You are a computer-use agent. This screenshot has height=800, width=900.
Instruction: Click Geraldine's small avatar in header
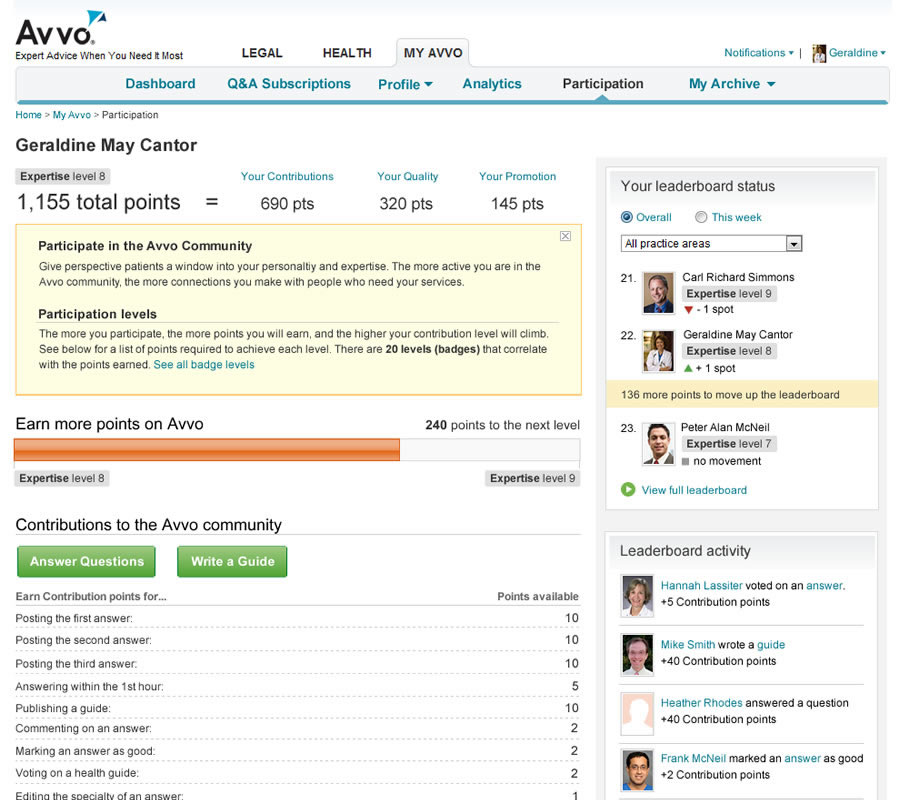click(x=819, y=53)
